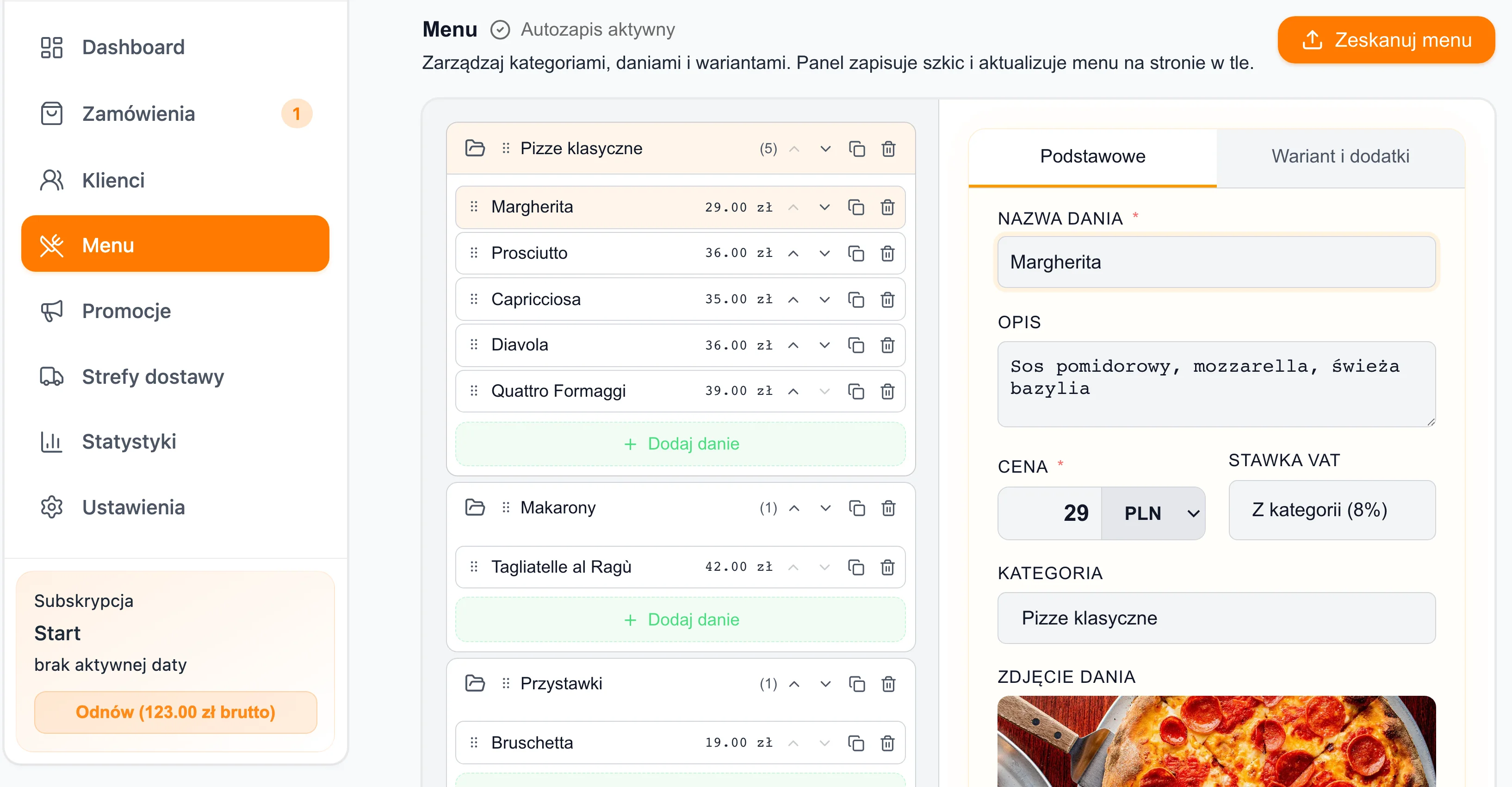Duplicate the Diavola dish

tap(856, 345)
